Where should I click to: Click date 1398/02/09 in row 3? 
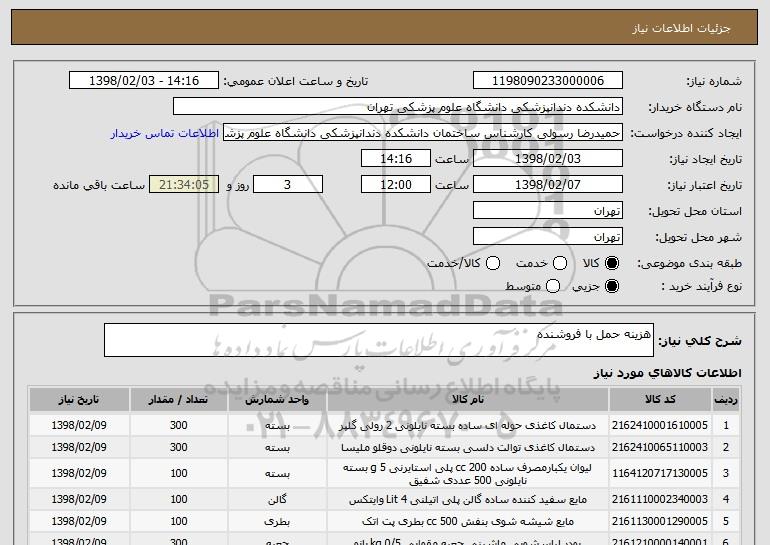(79, 473)
